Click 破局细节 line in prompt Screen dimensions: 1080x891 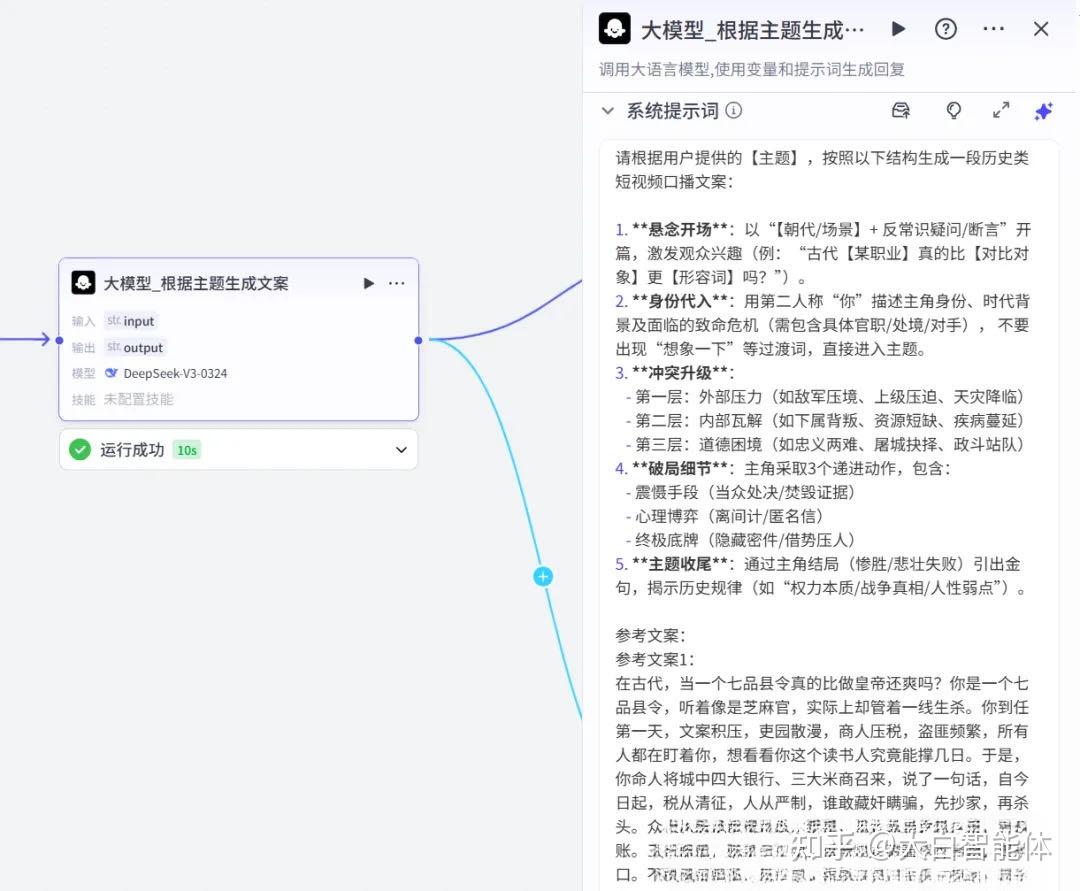pyautogui.click(x=783, y=468)
